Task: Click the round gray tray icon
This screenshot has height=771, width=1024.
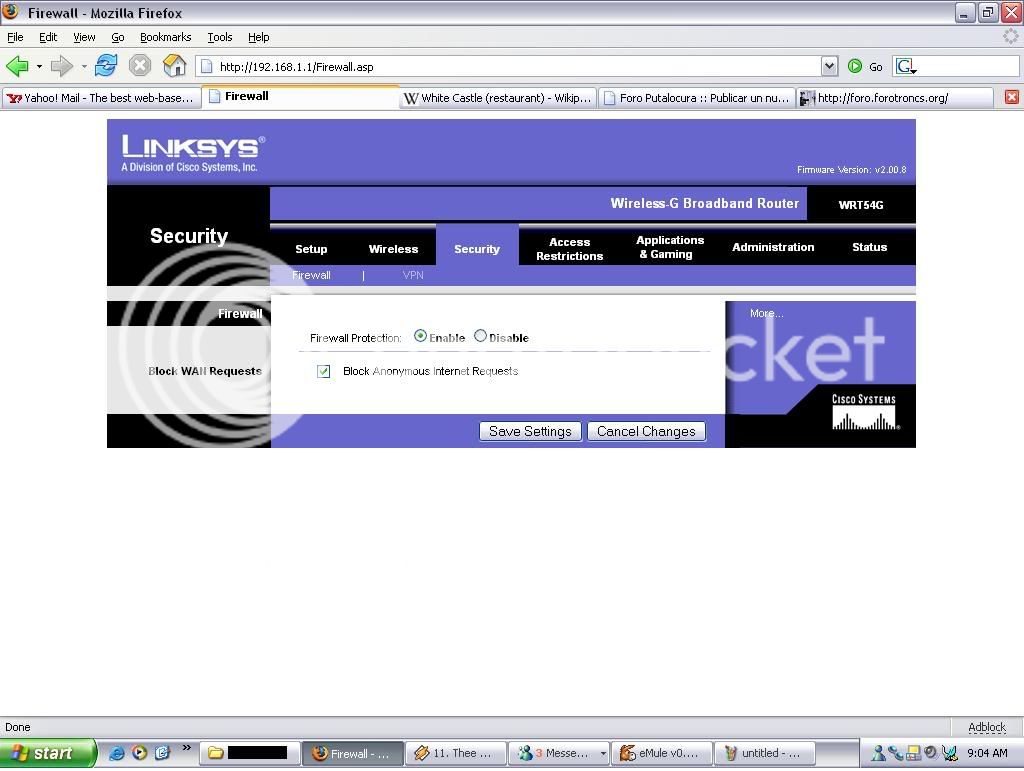Action: click(x=931, y=753)
